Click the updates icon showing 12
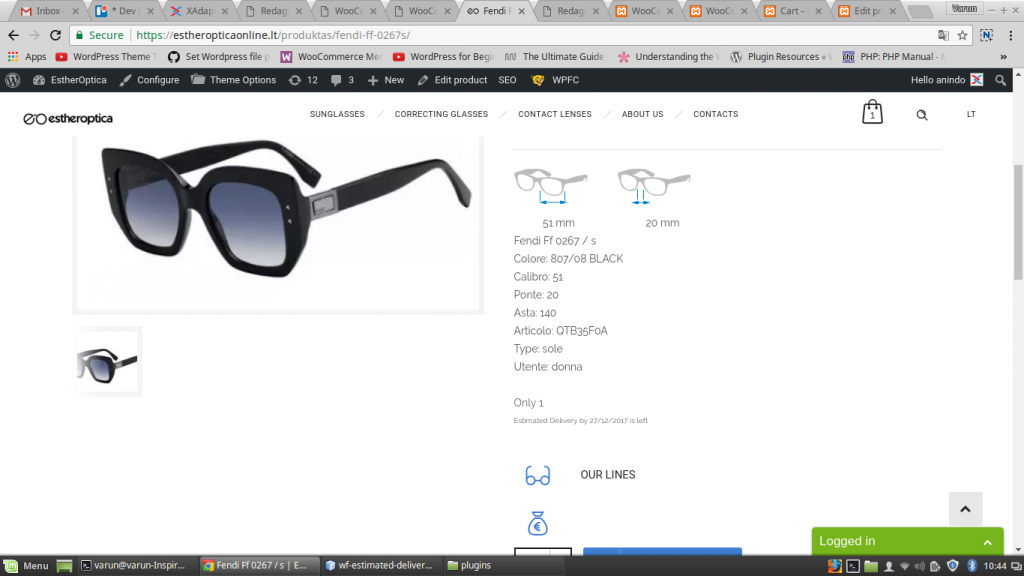The width and height of the screenshot is (1024, 576). pyautogui.click(x=304, y=80)
